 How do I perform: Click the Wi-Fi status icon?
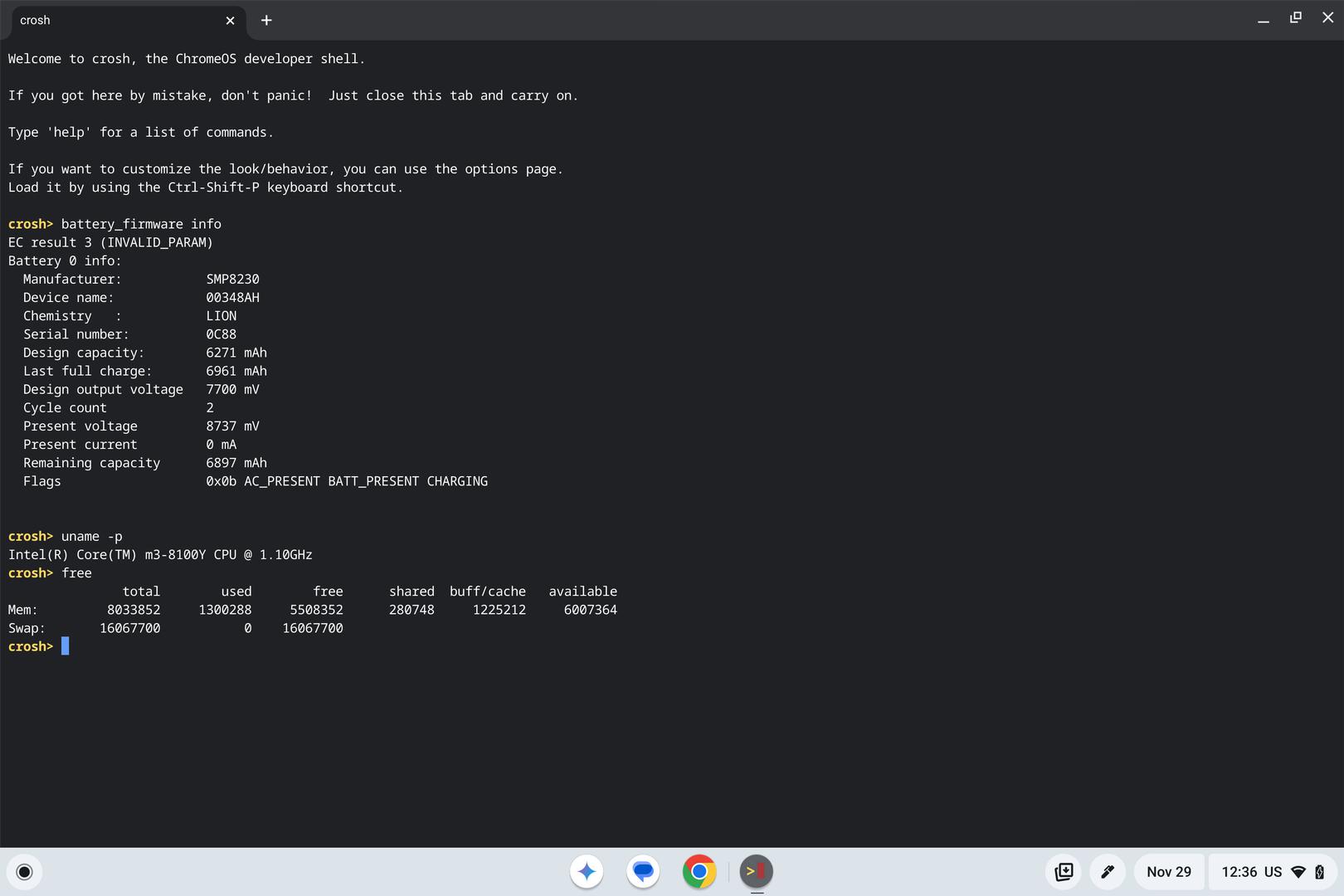1298,872
